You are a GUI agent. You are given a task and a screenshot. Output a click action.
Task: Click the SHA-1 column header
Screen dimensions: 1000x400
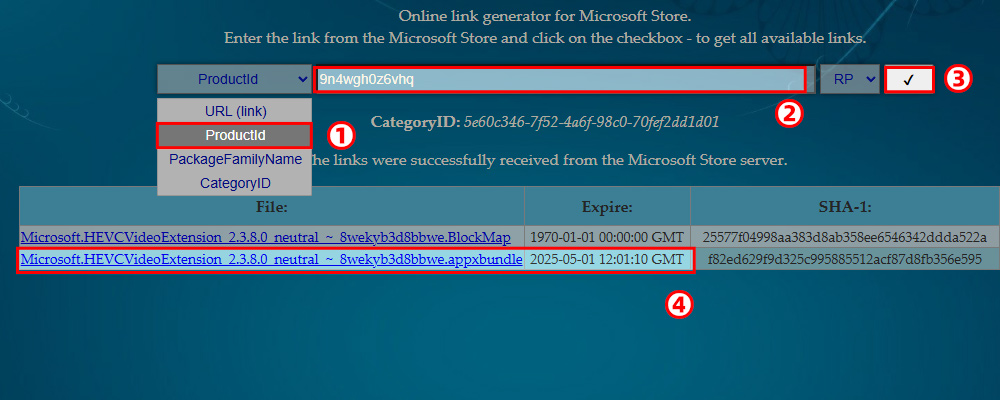point(844,207)
